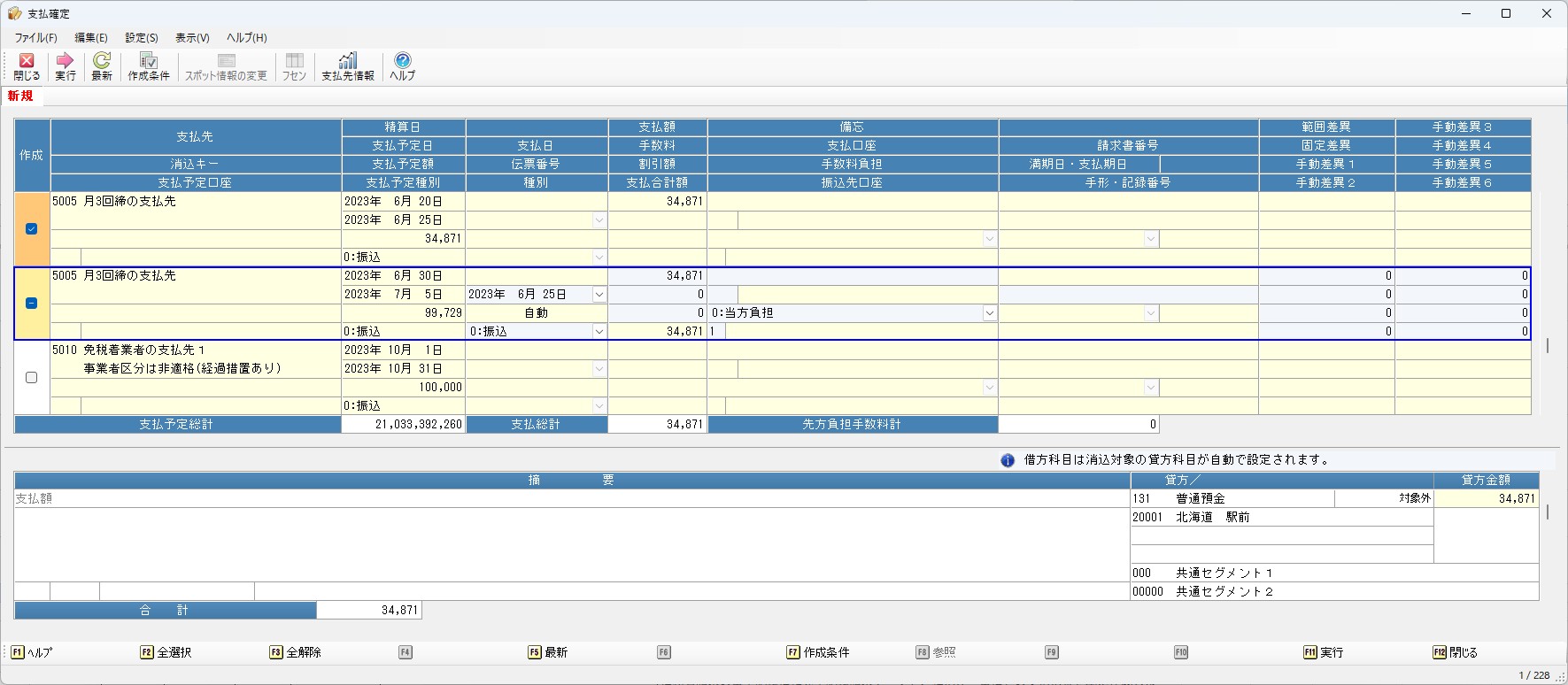Open the ファイル(F) menu
This screenshot has width=1568, height=685.
35,38
